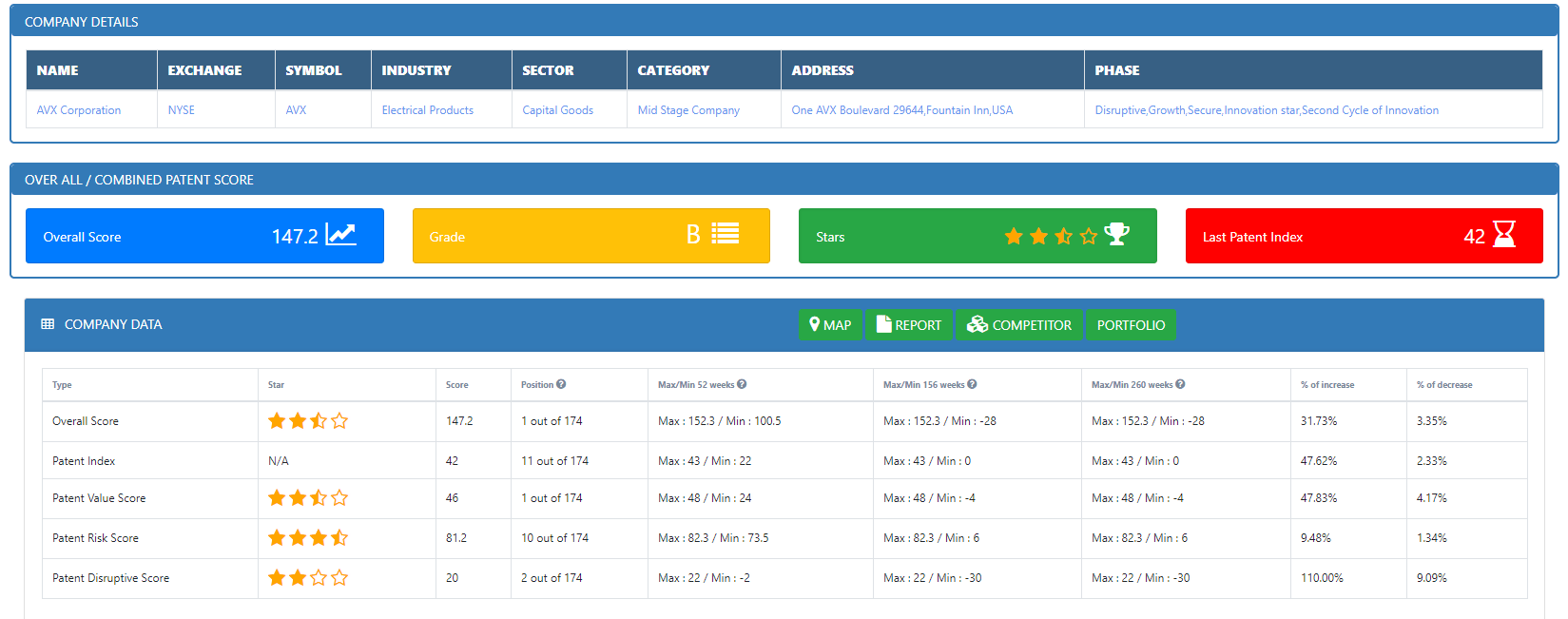Image resolution: width=1568 pixels, height=619 pixels.
Task: Click the Score column header
Action: 457,385
